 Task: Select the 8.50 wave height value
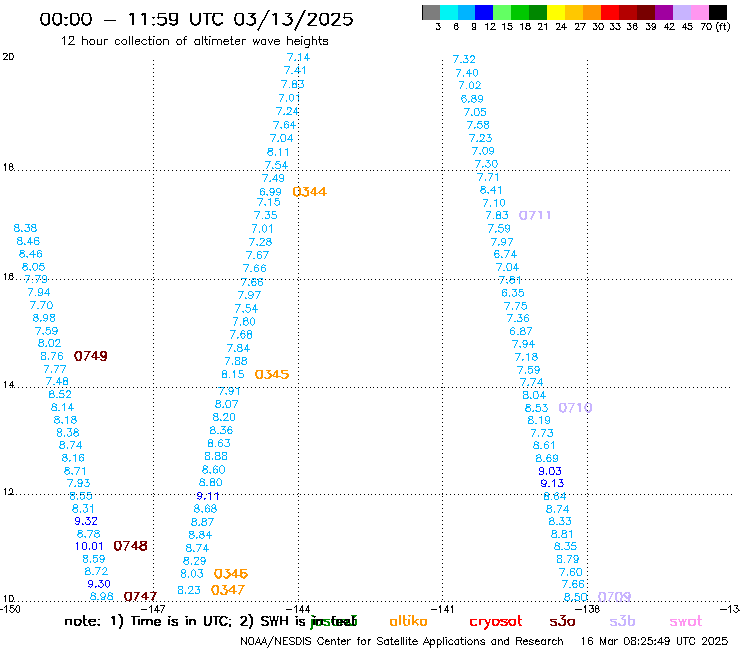576,597
